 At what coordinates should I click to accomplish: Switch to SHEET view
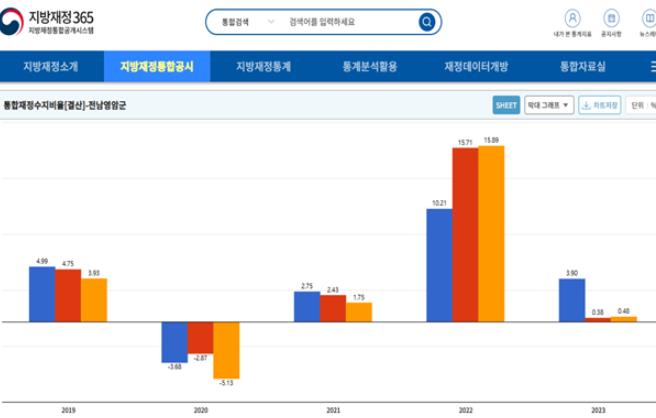tap(507, 104)
